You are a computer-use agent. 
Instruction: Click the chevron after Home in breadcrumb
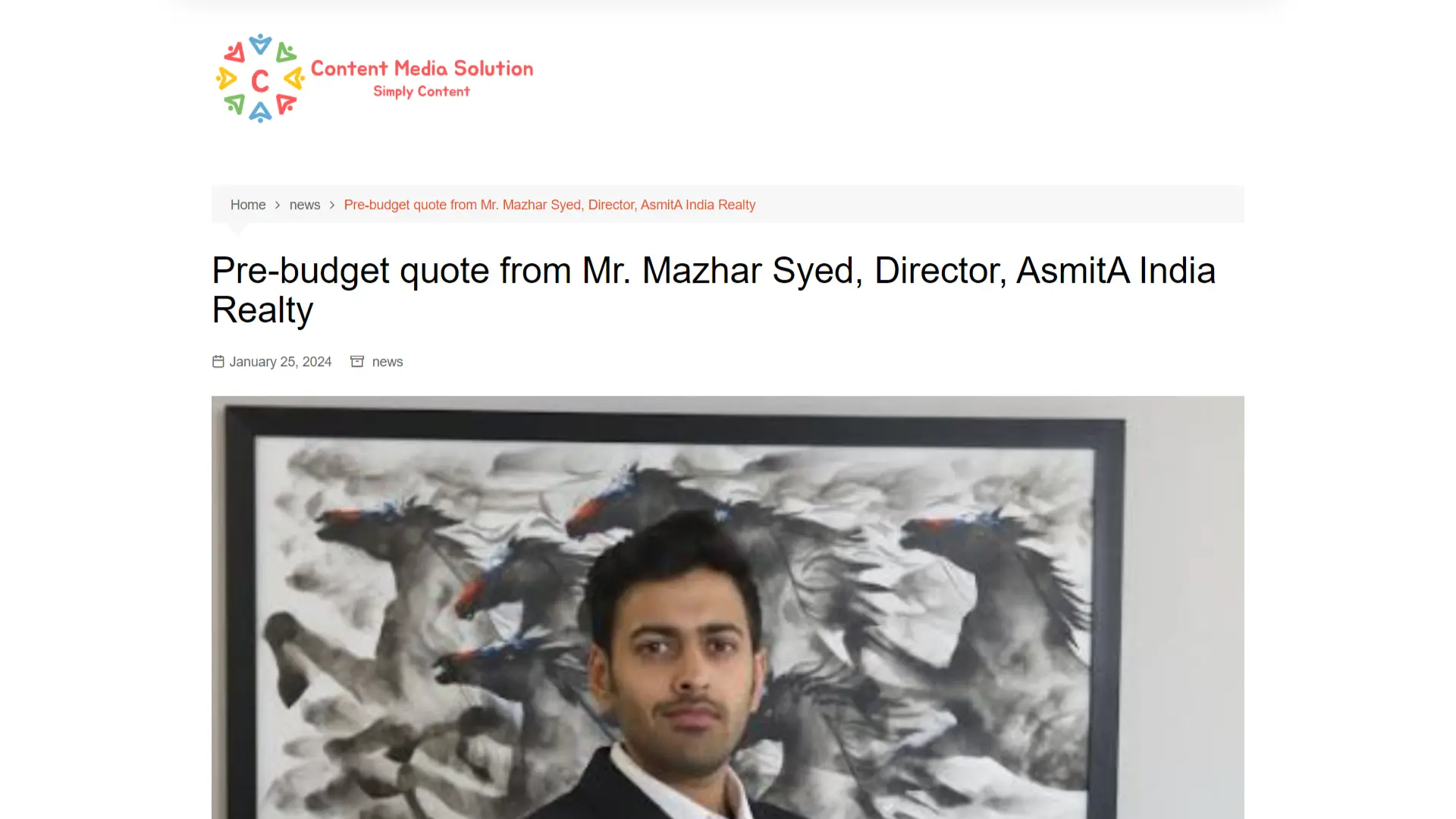(x=278, y=206)
